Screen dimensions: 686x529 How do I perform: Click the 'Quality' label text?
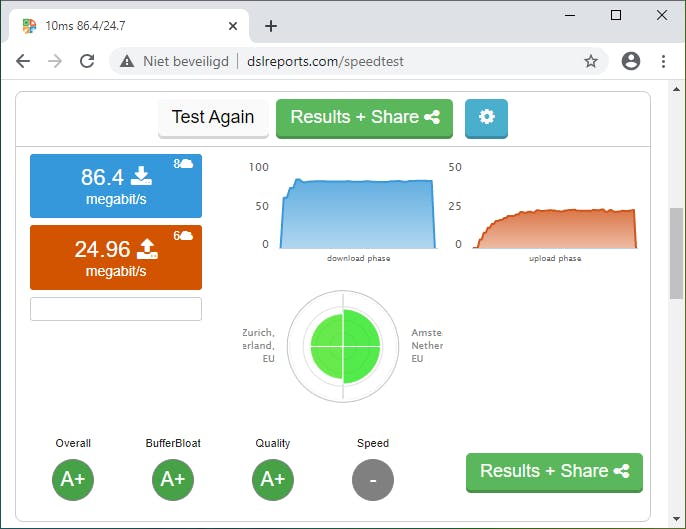pyautogui.click(x=273, y=443)
